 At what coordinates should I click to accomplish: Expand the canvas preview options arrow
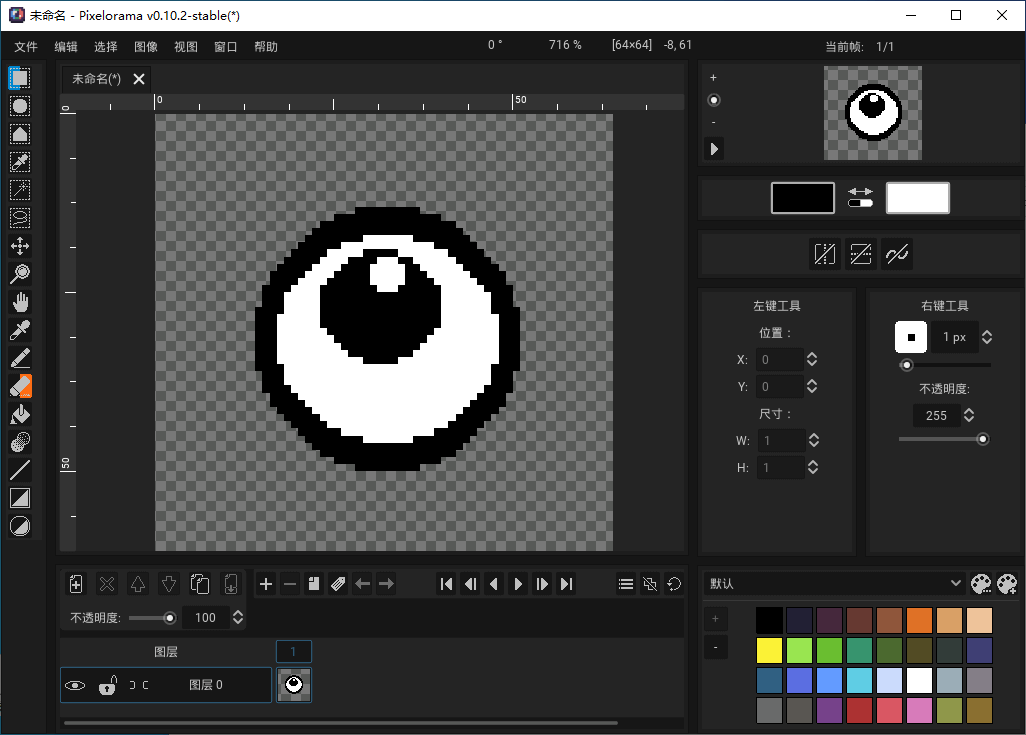(x=713, y=148)
